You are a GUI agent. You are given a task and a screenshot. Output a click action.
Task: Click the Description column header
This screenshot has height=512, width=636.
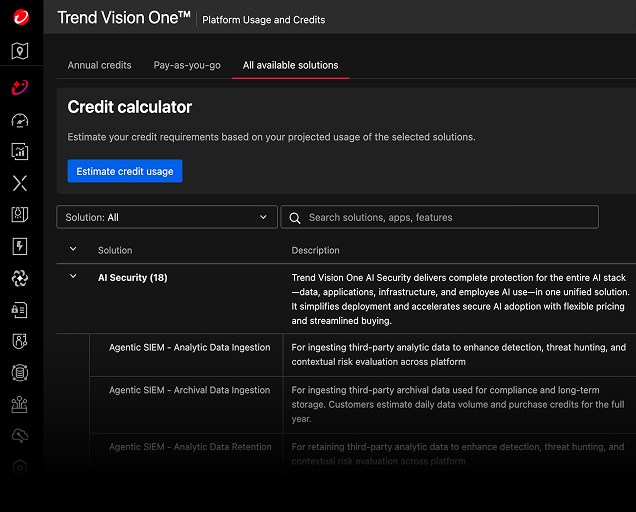click(316, 250)
